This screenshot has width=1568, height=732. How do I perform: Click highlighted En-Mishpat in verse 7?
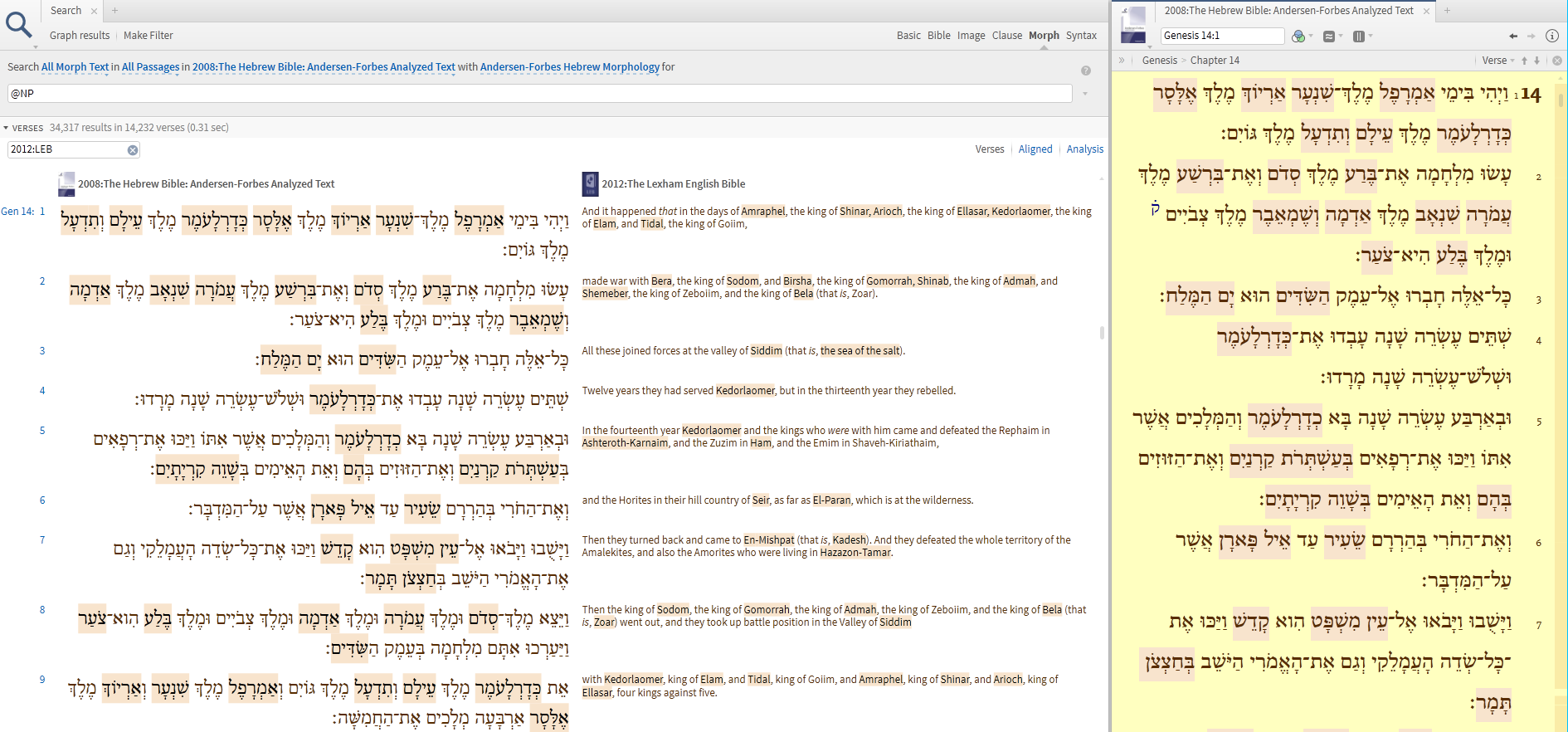(x=769, y=540)
